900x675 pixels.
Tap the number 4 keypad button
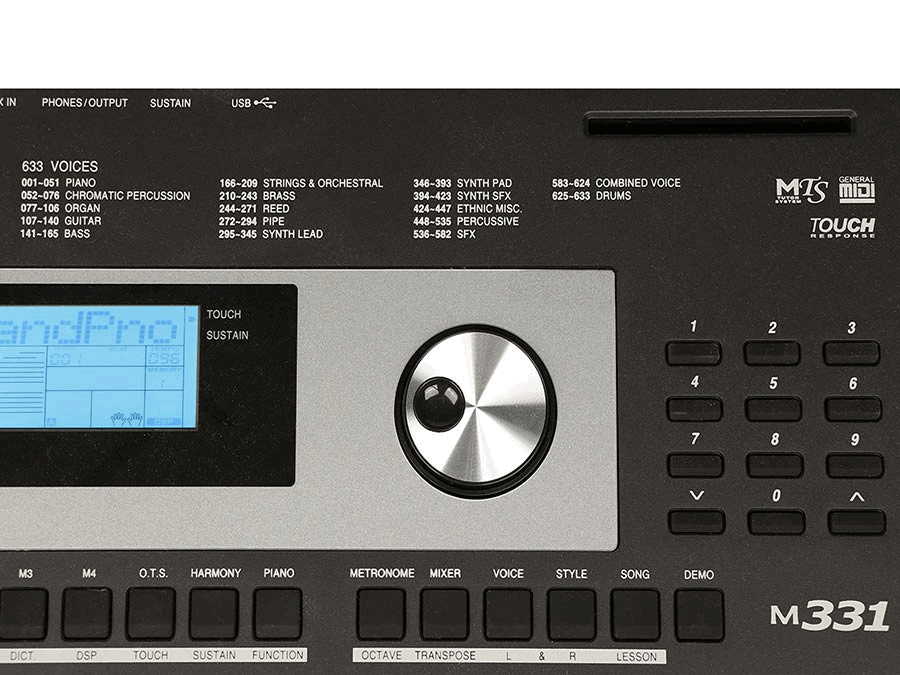click(x=695, y=409)
